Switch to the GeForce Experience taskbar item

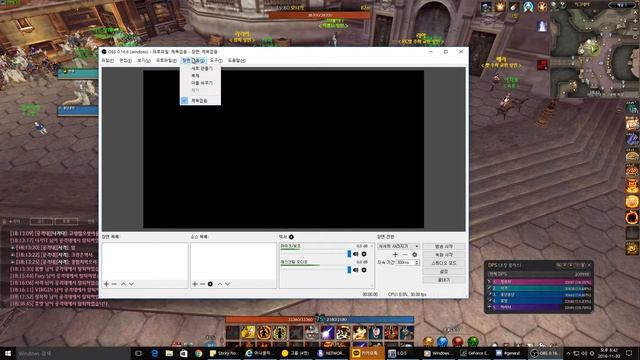[x=475, y=353]
